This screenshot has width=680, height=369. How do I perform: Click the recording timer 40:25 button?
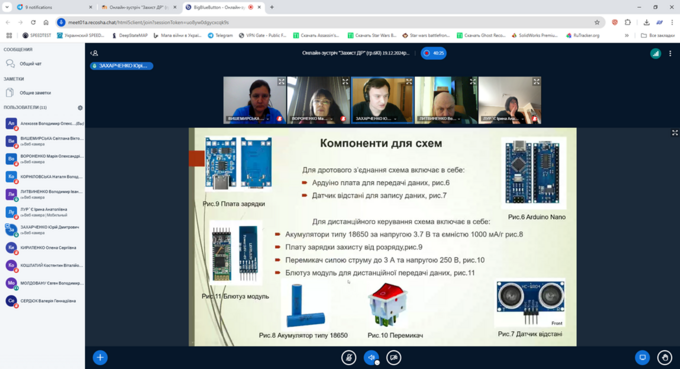click(433, 53)
